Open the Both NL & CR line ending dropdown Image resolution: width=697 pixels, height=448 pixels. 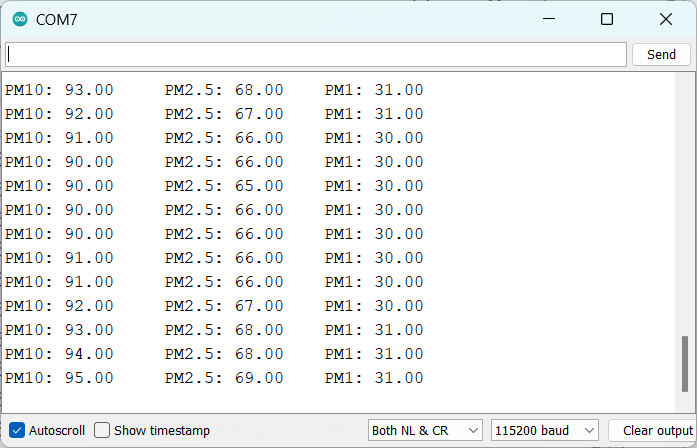coord(425,430)
